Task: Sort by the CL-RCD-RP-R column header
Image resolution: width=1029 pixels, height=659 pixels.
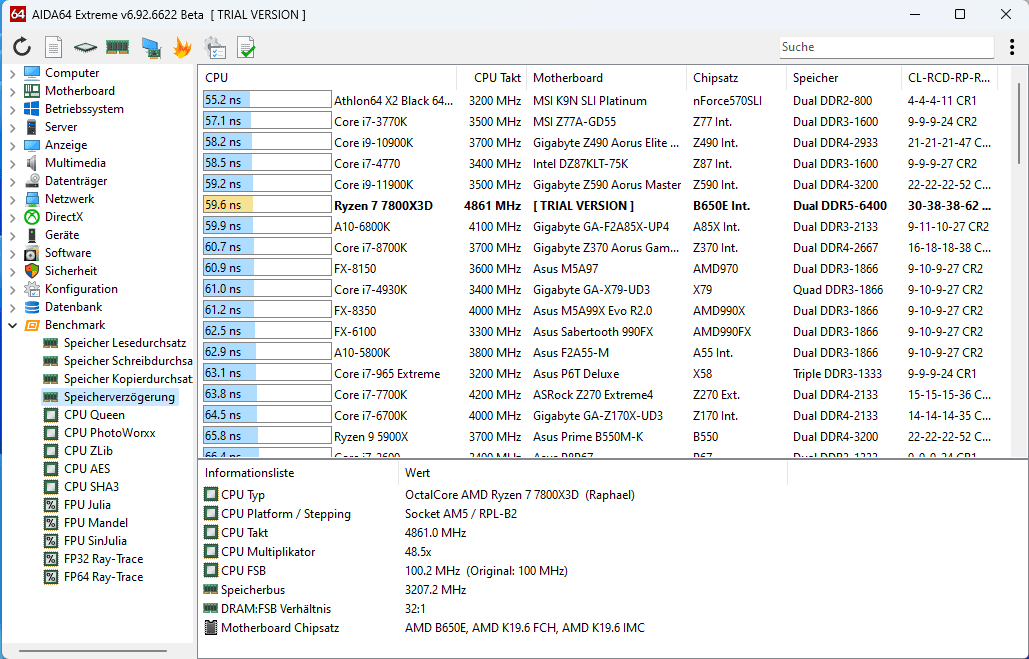Action: tap(949, 77)
